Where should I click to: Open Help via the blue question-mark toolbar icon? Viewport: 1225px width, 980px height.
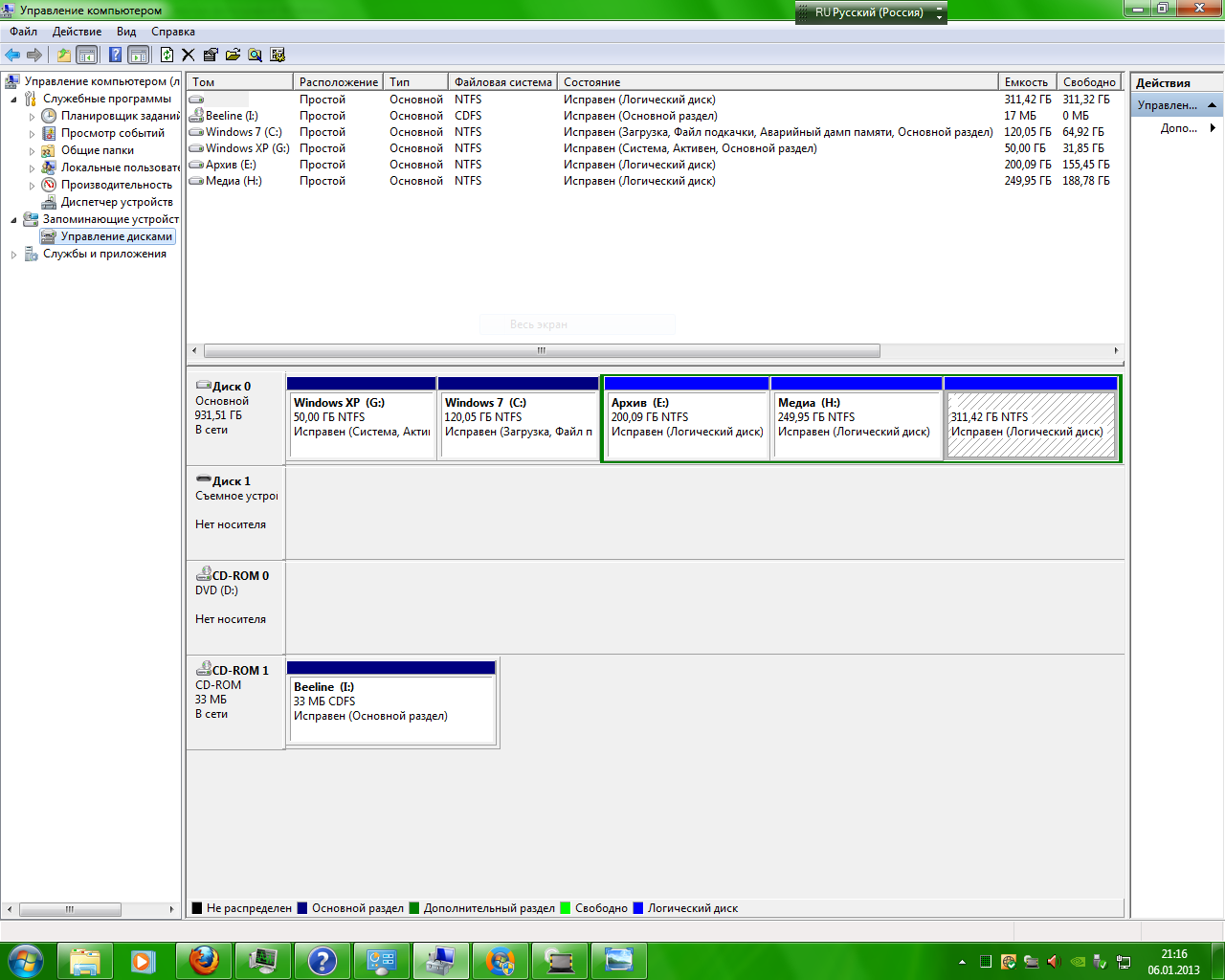[116, 55]
